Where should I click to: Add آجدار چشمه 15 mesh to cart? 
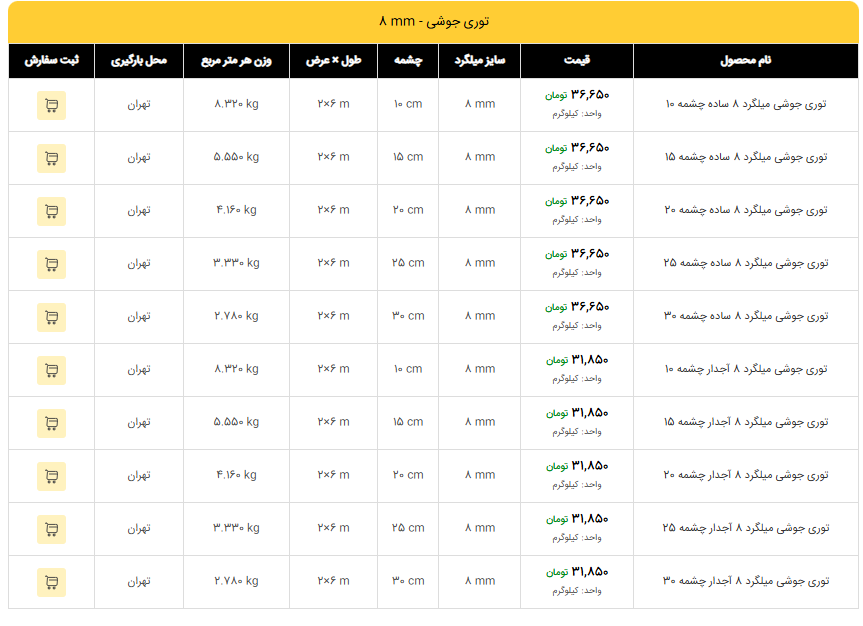pos(51,423)
